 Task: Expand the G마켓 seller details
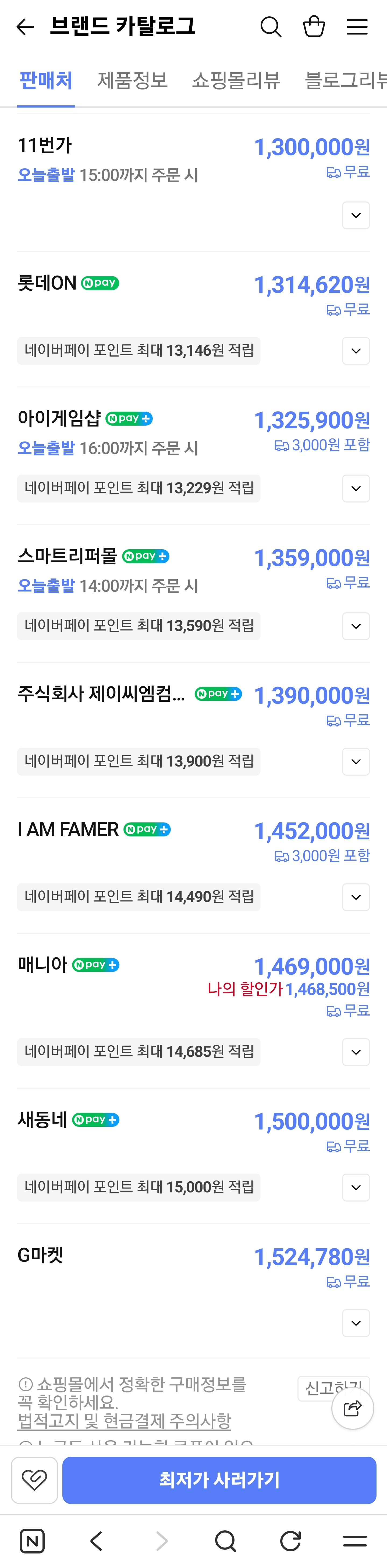[356, 1323]
